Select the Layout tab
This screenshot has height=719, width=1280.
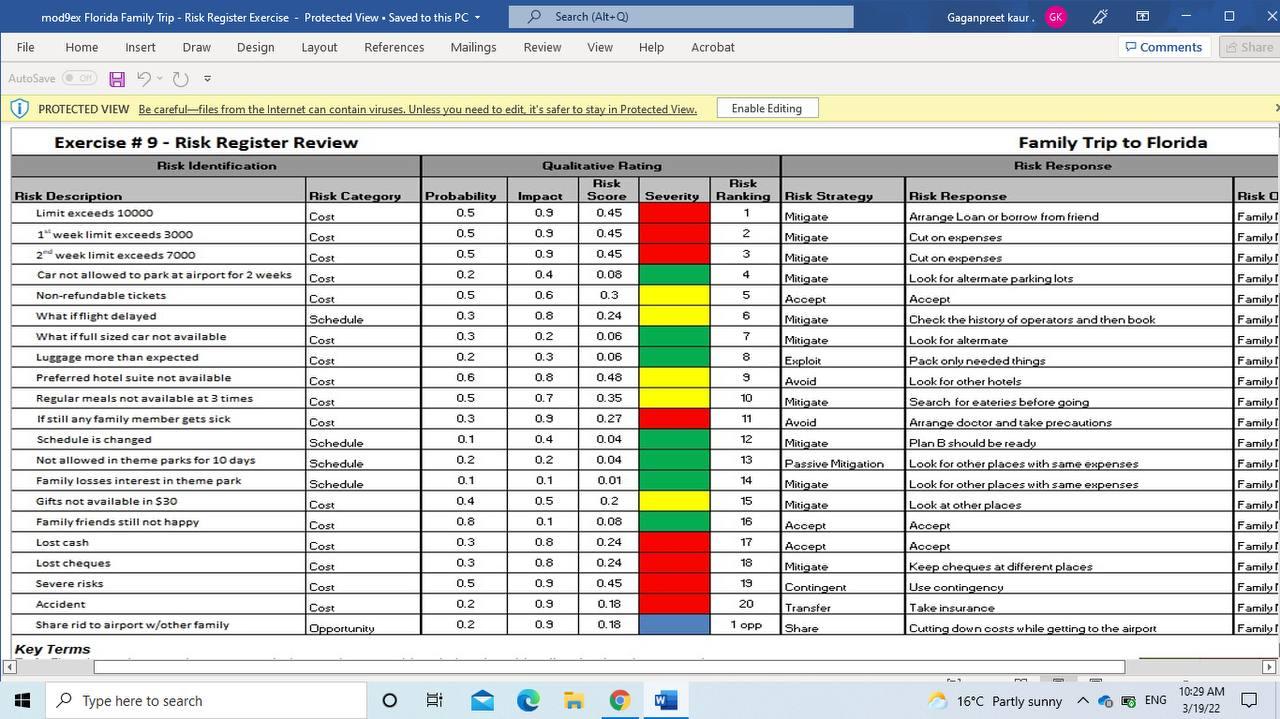[319, 47]
